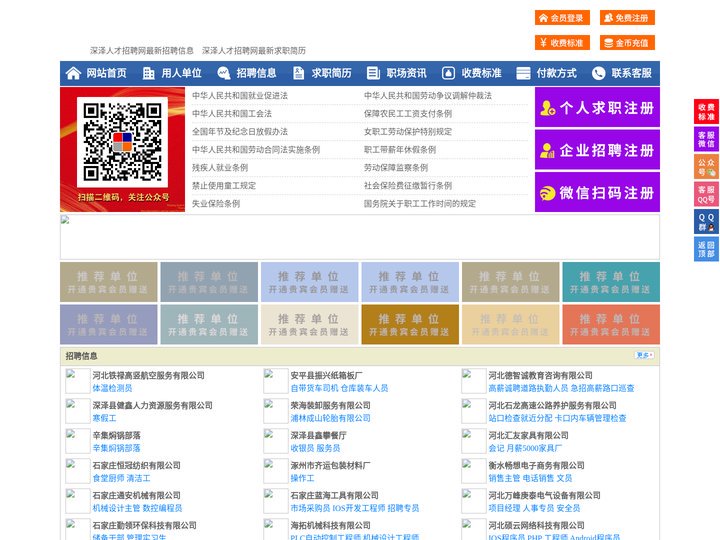The image size is (720, 540).
Task: Click the broken banner image below QR code
Action: click(360, 237)
